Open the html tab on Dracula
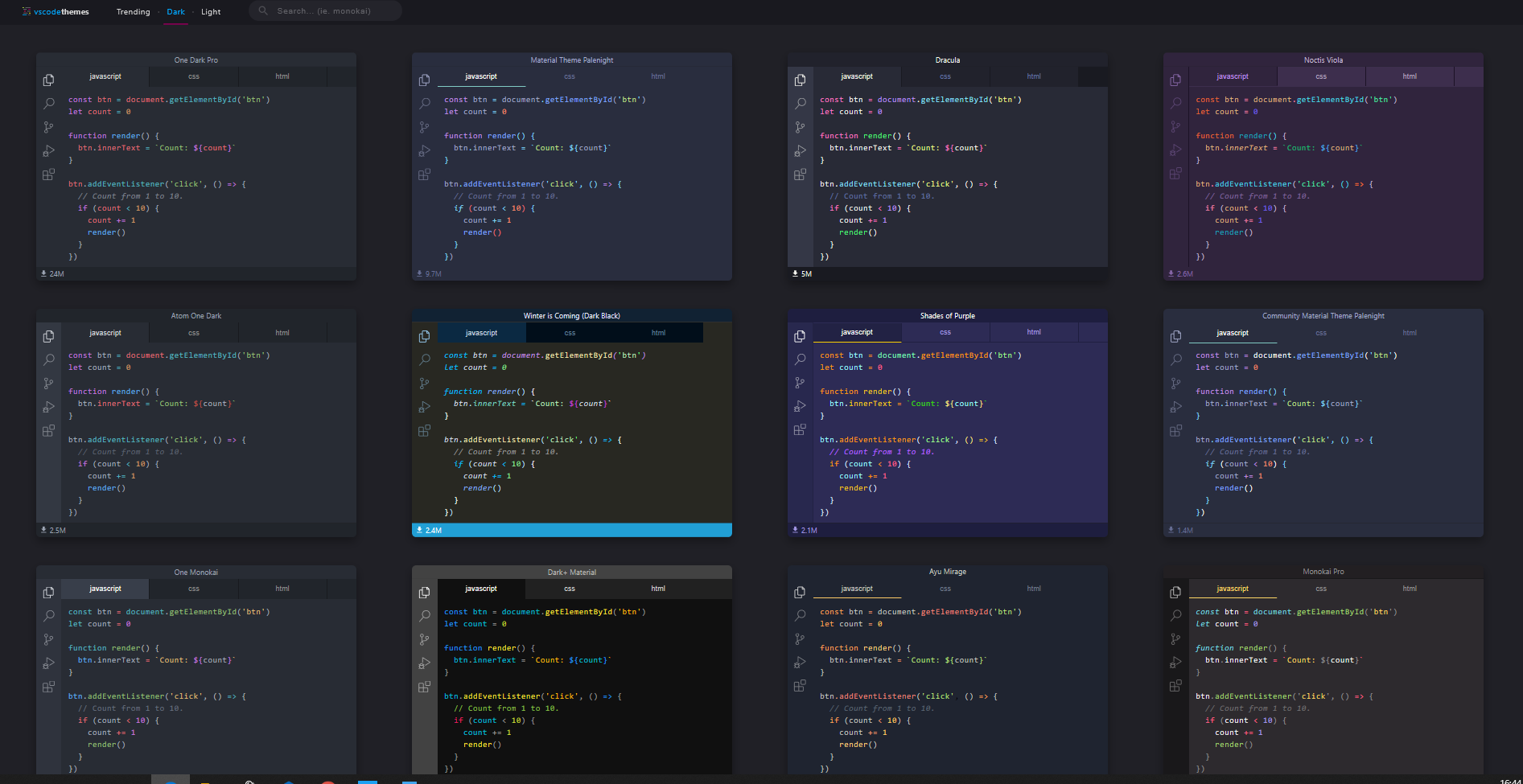The width and height of the screenshot is (1523, 784). (x=1033, y=76)
